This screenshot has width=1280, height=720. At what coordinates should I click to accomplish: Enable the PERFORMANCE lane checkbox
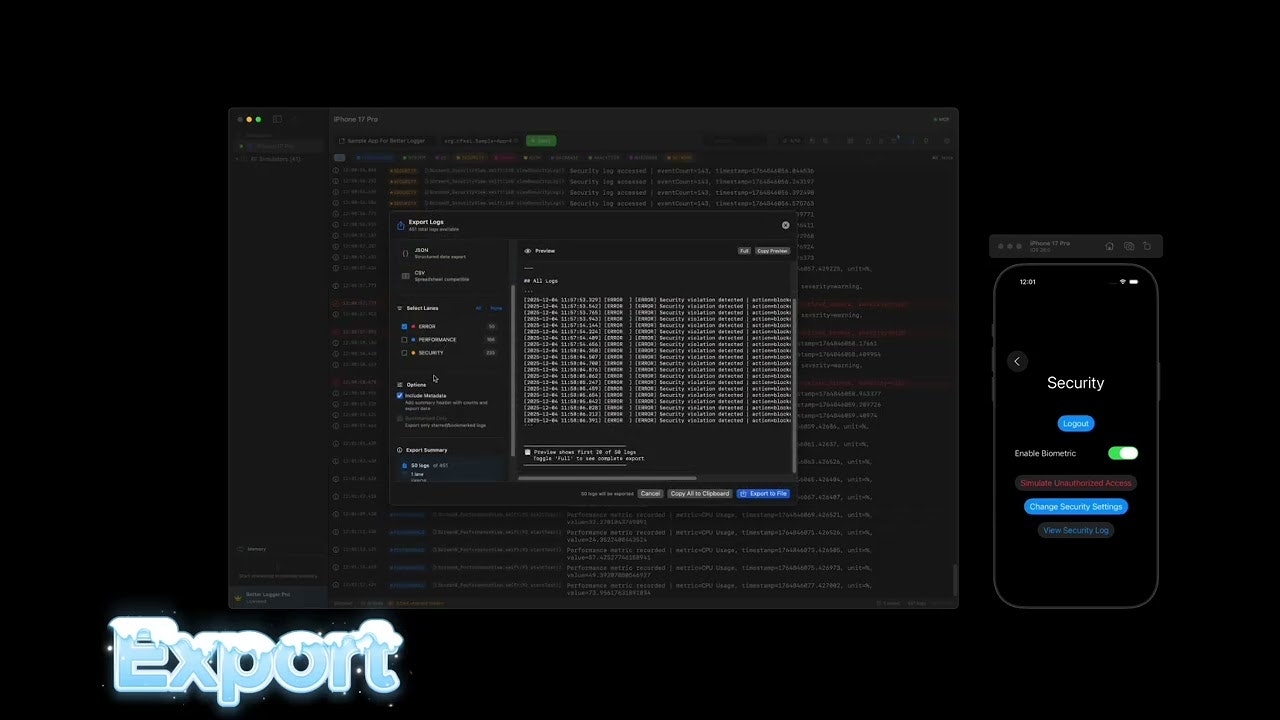404,340
